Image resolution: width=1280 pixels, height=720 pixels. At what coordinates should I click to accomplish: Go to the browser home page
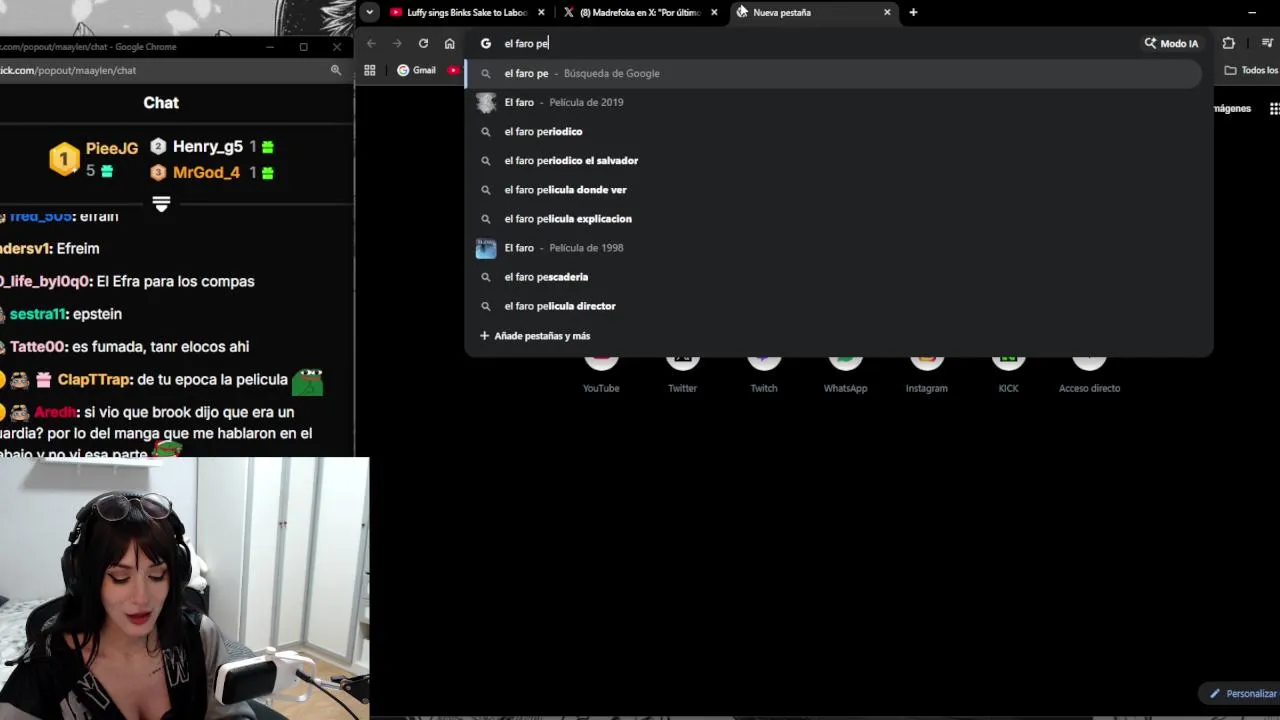[x=449, y=43]
